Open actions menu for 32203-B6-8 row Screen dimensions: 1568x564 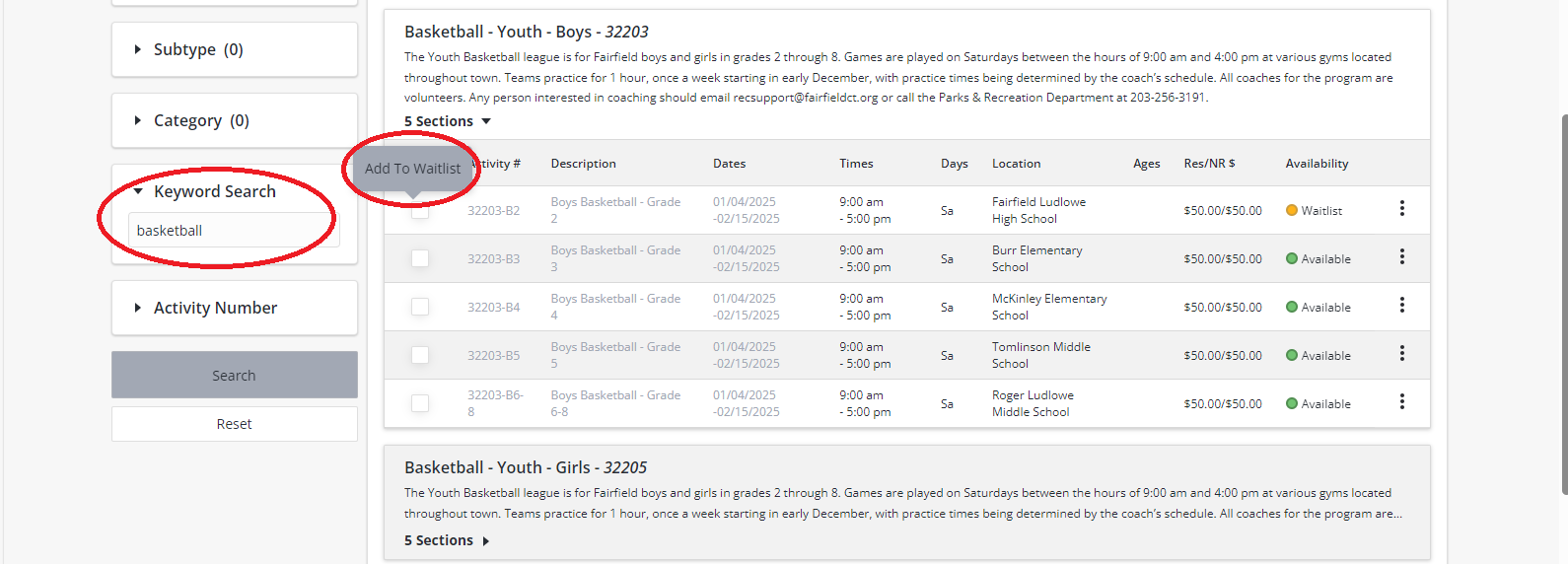tap(1401, 402)
